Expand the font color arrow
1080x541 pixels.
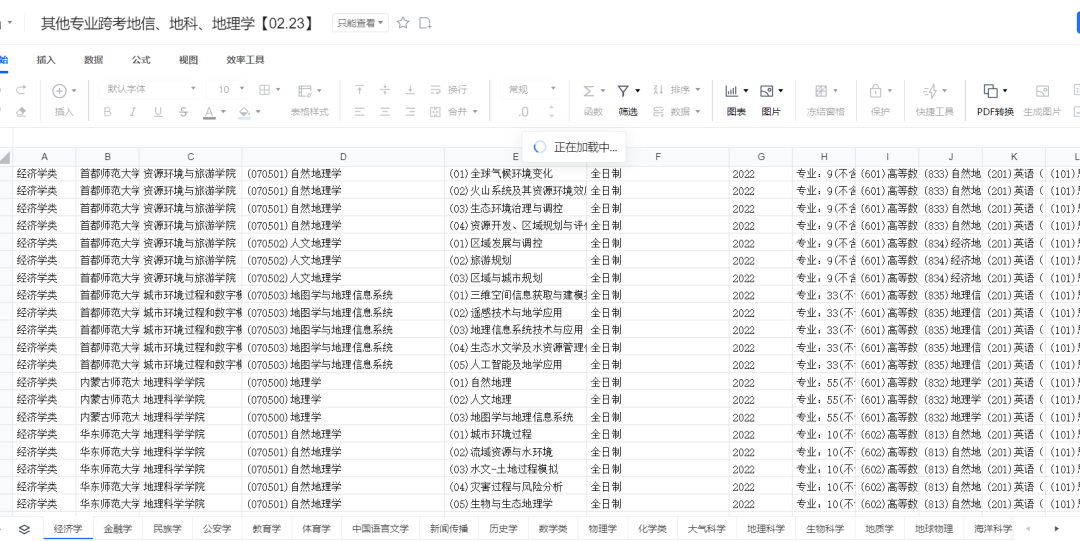(x=224, y=112)
